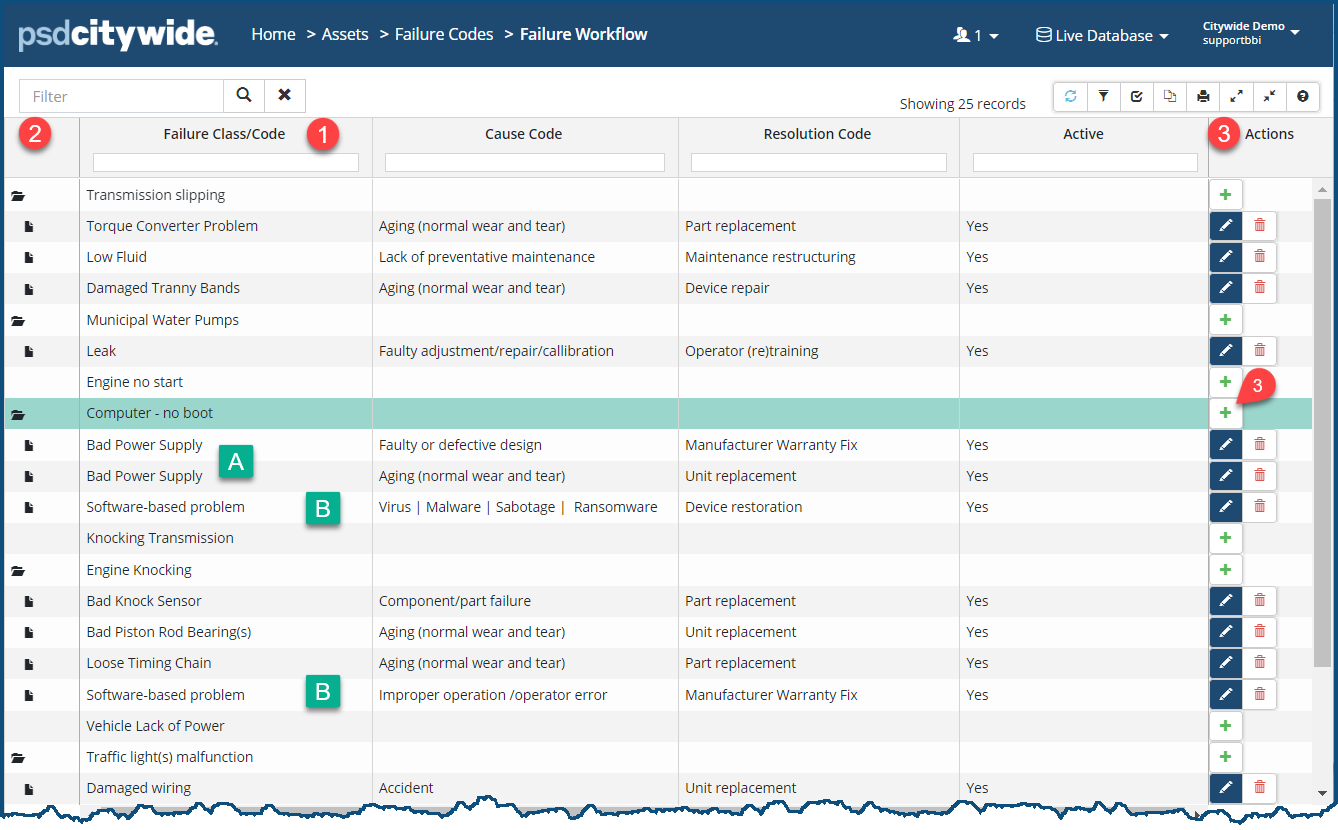The height and width of the screenshot is (830, 1338).
Task: Toggle the select-all checkmark toolbar button
Action: point(1137,96)
